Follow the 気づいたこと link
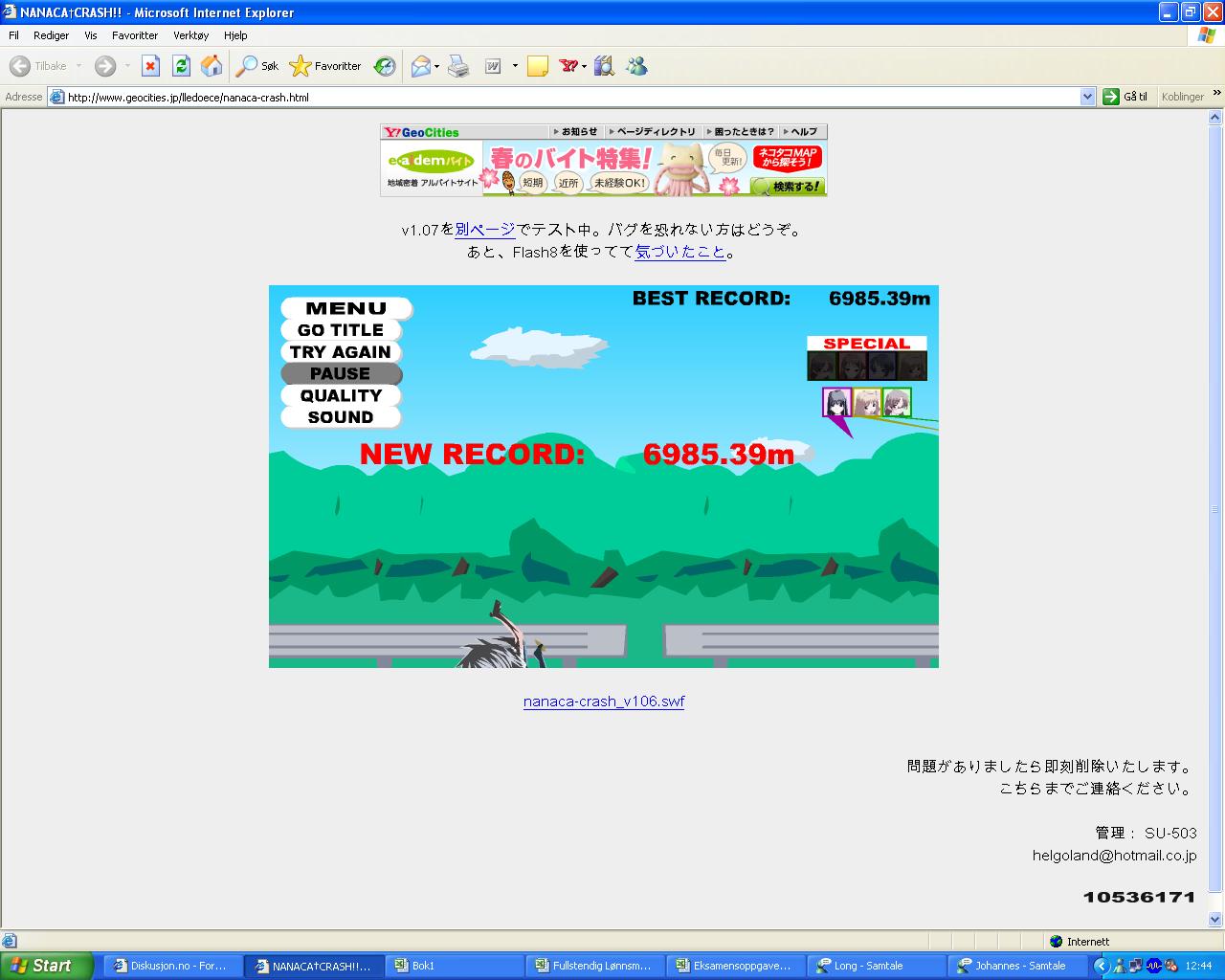The width and height of the screenshot is (1225, 980). tap(680, 253)
